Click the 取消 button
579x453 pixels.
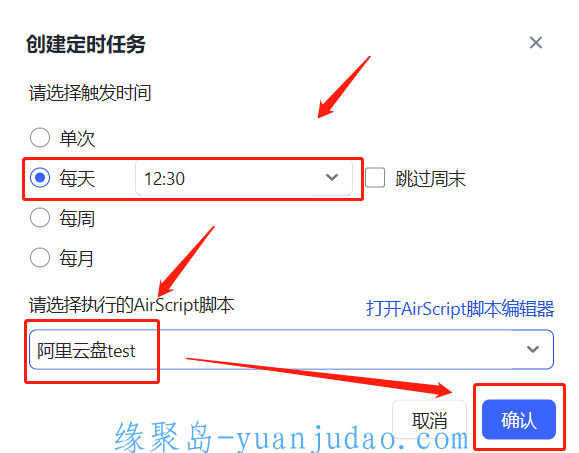(x=429, y=420)
